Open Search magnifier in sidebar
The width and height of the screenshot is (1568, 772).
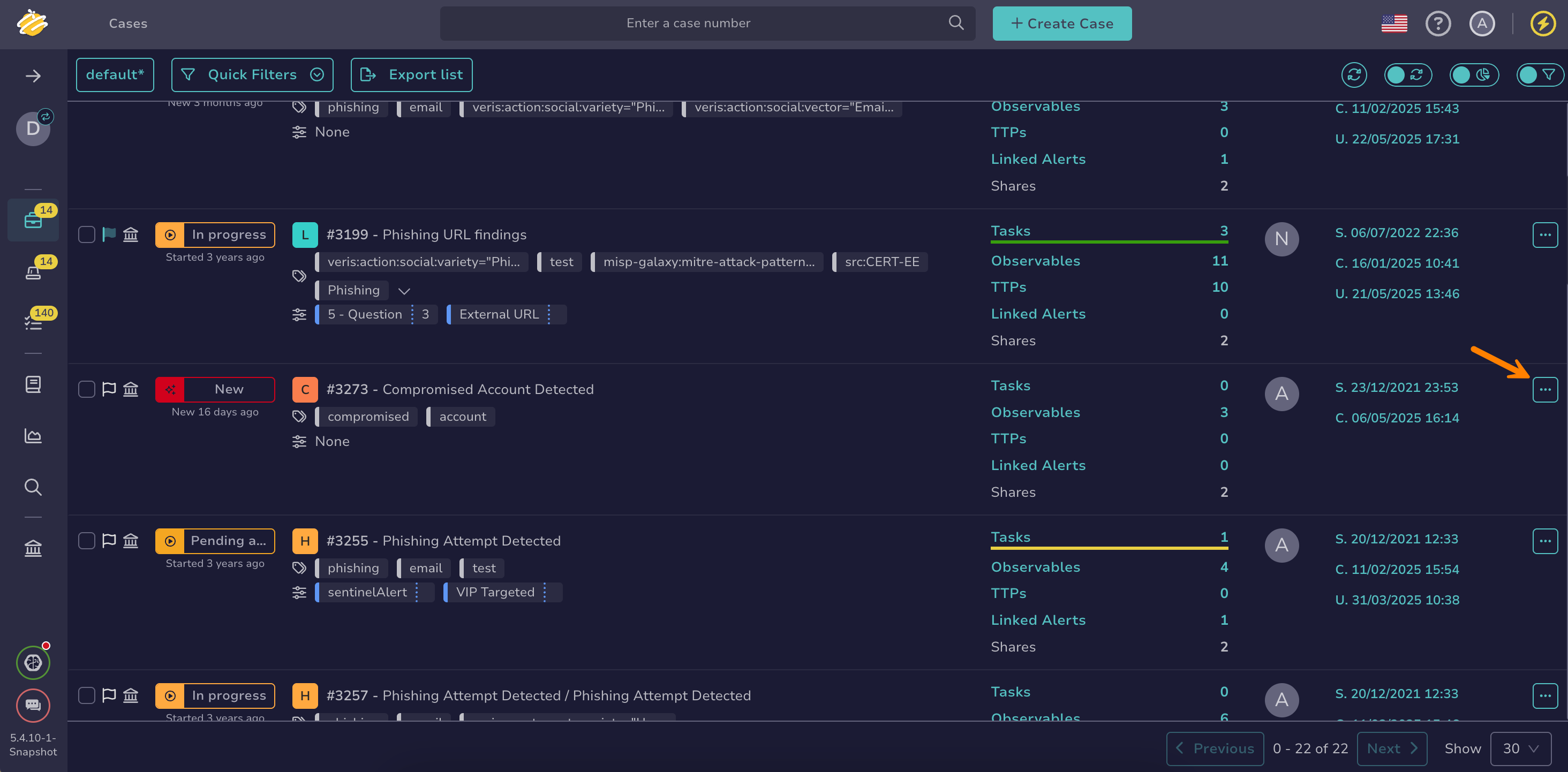coord(33,487)
